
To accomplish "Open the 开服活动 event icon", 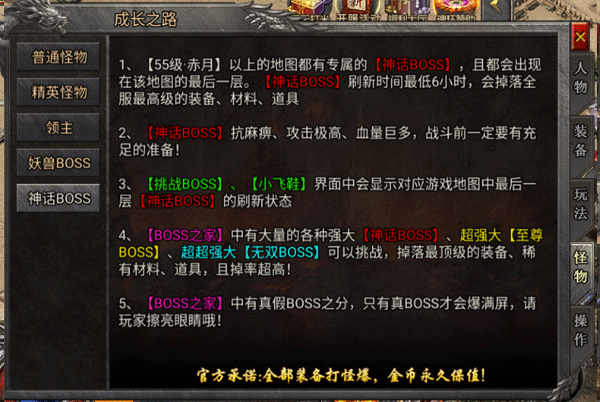I will coord(359,10).
